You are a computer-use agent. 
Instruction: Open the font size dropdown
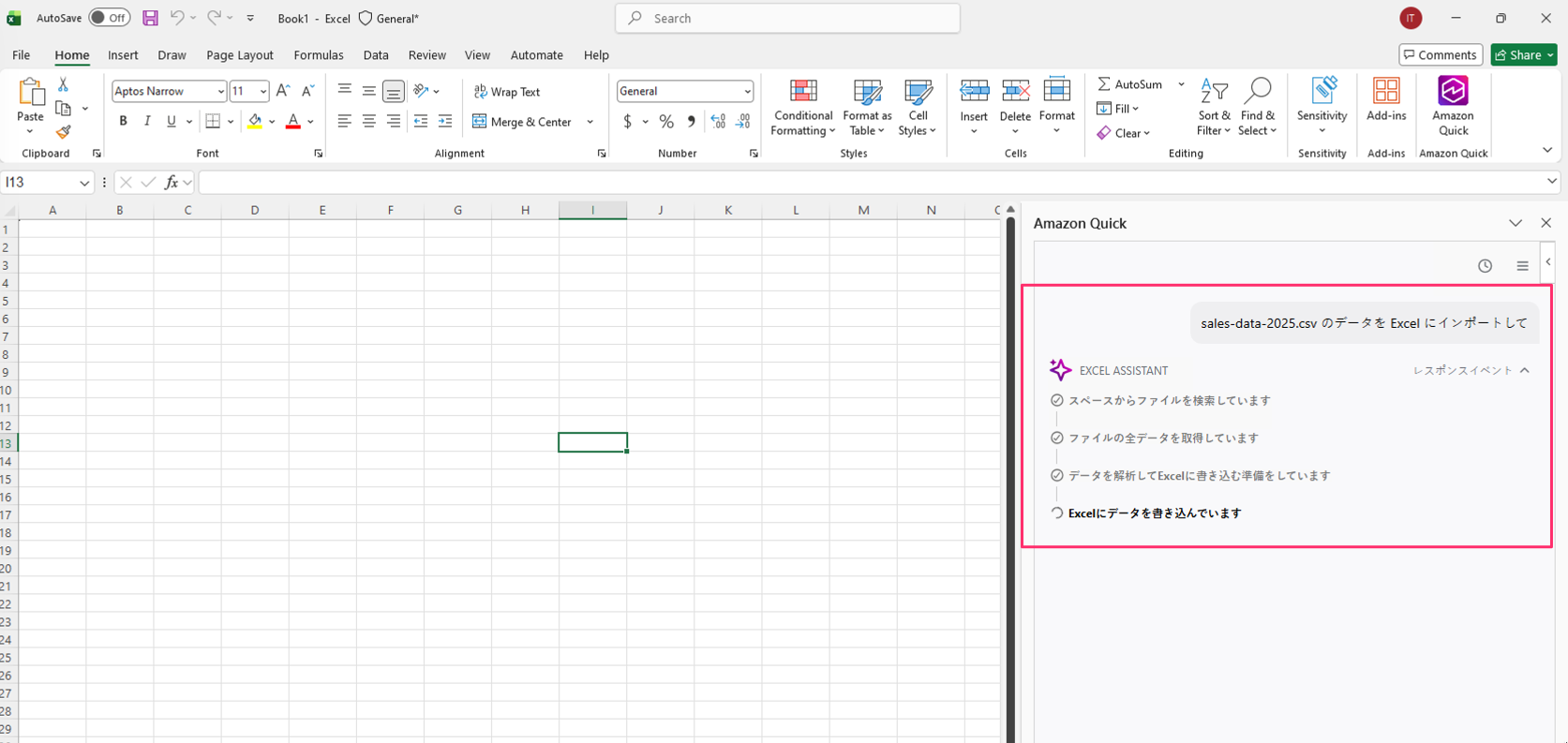pyautogui.click(x=262, y=91)
